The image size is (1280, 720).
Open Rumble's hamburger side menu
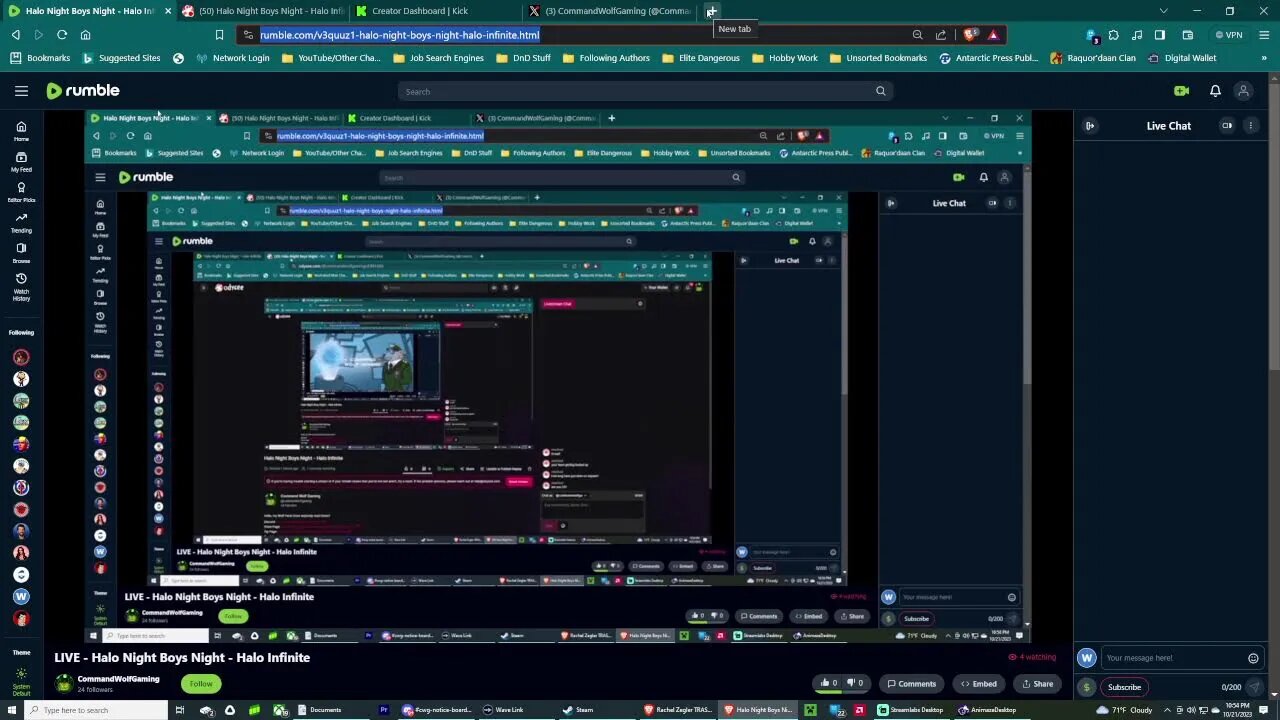[21, 91]
